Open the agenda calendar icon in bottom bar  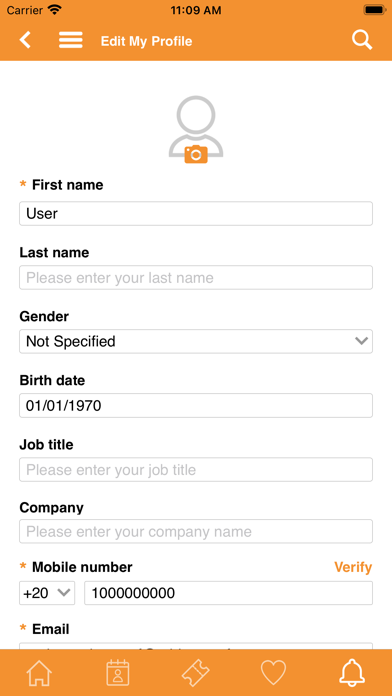point(118,673)
